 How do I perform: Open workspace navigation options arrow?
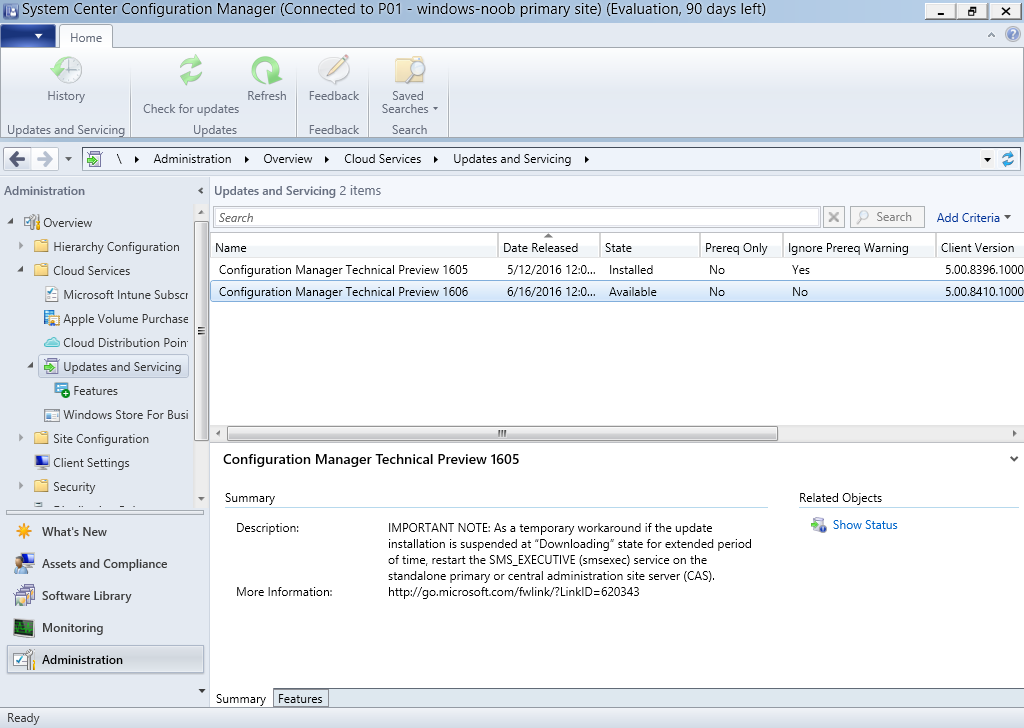[x=201, y=691]
